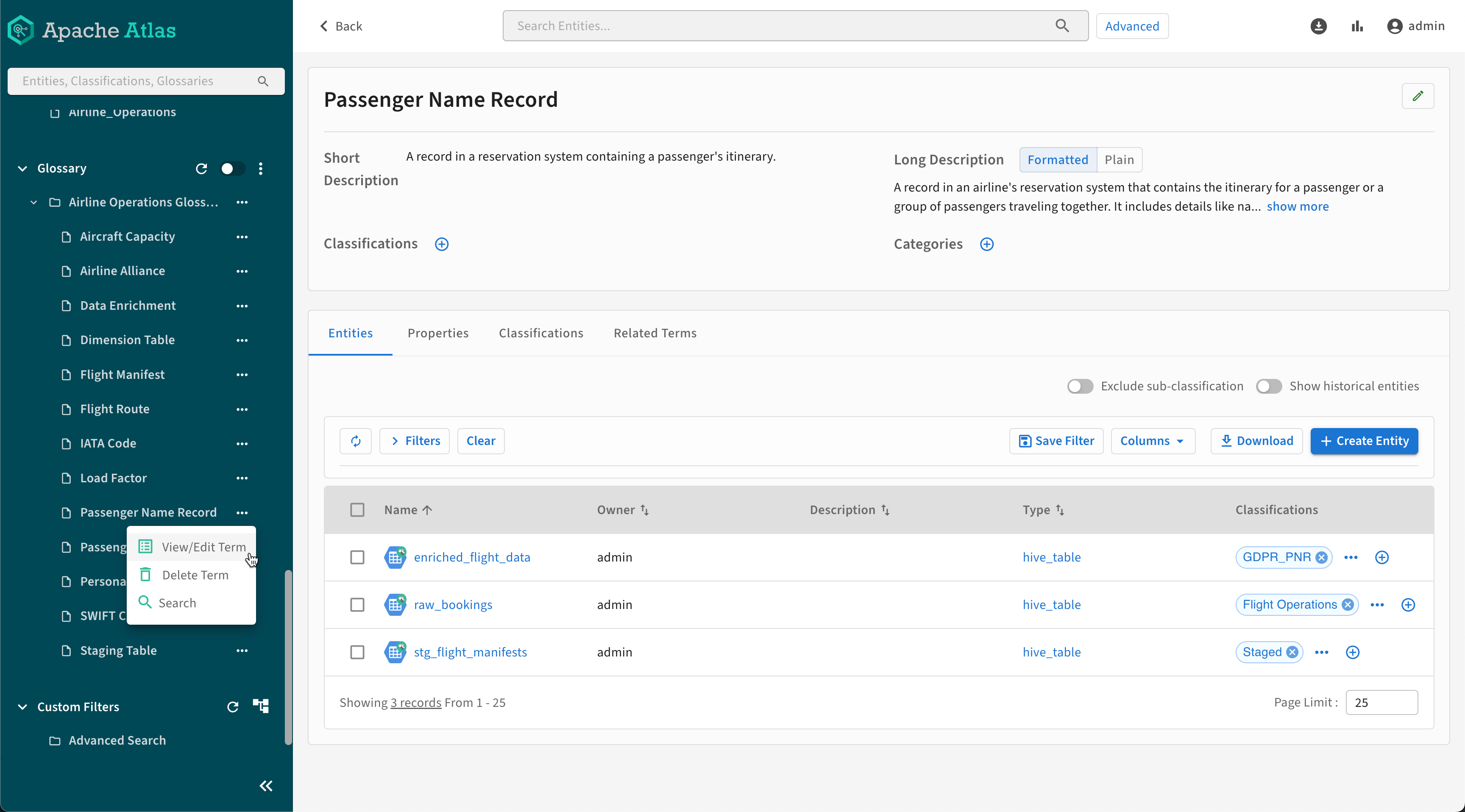Click the download icon in top bar
1465x812 pixels.
(1318, 26)
